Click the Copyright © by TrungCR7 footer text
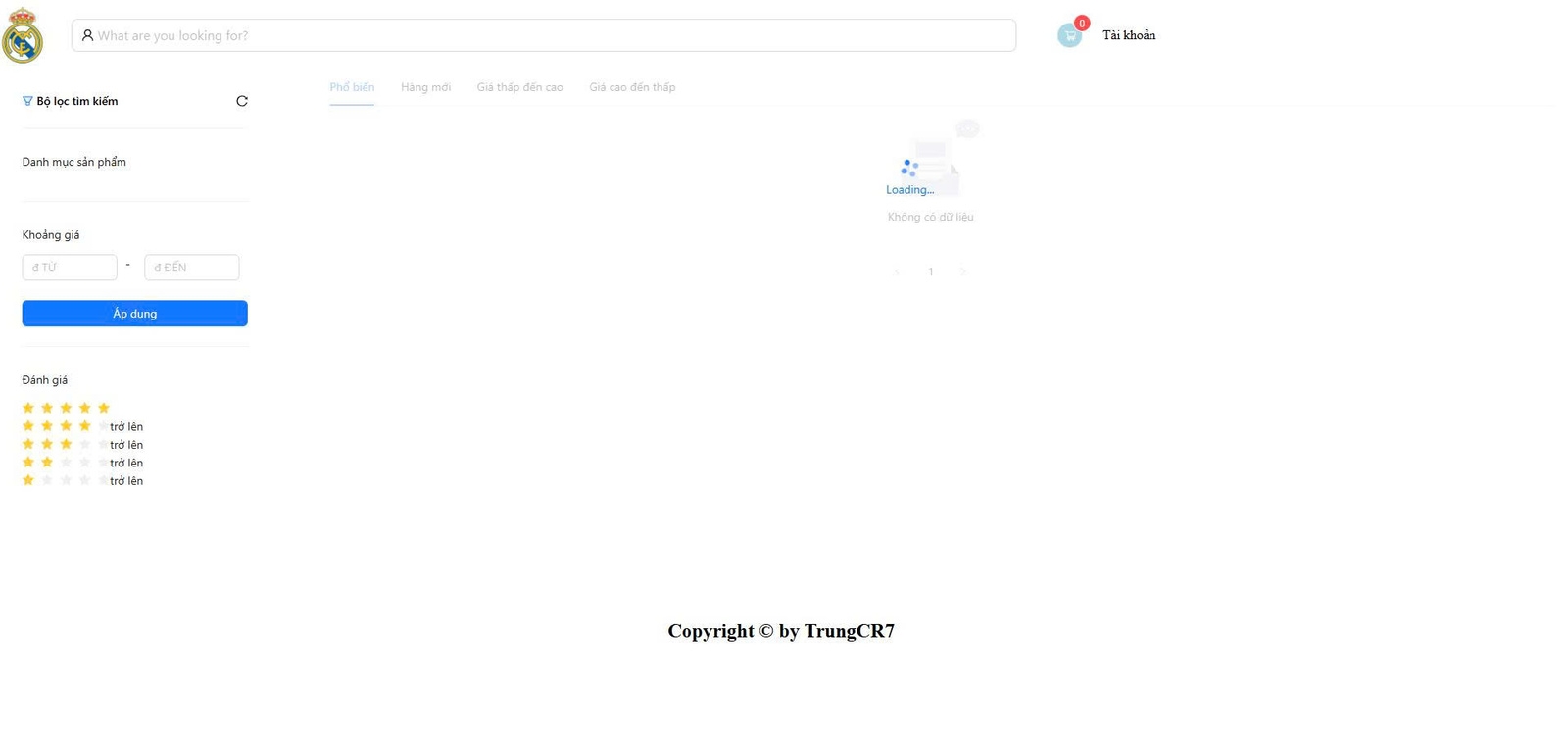This screenshot has width=1568, height=735. point(781,631)
